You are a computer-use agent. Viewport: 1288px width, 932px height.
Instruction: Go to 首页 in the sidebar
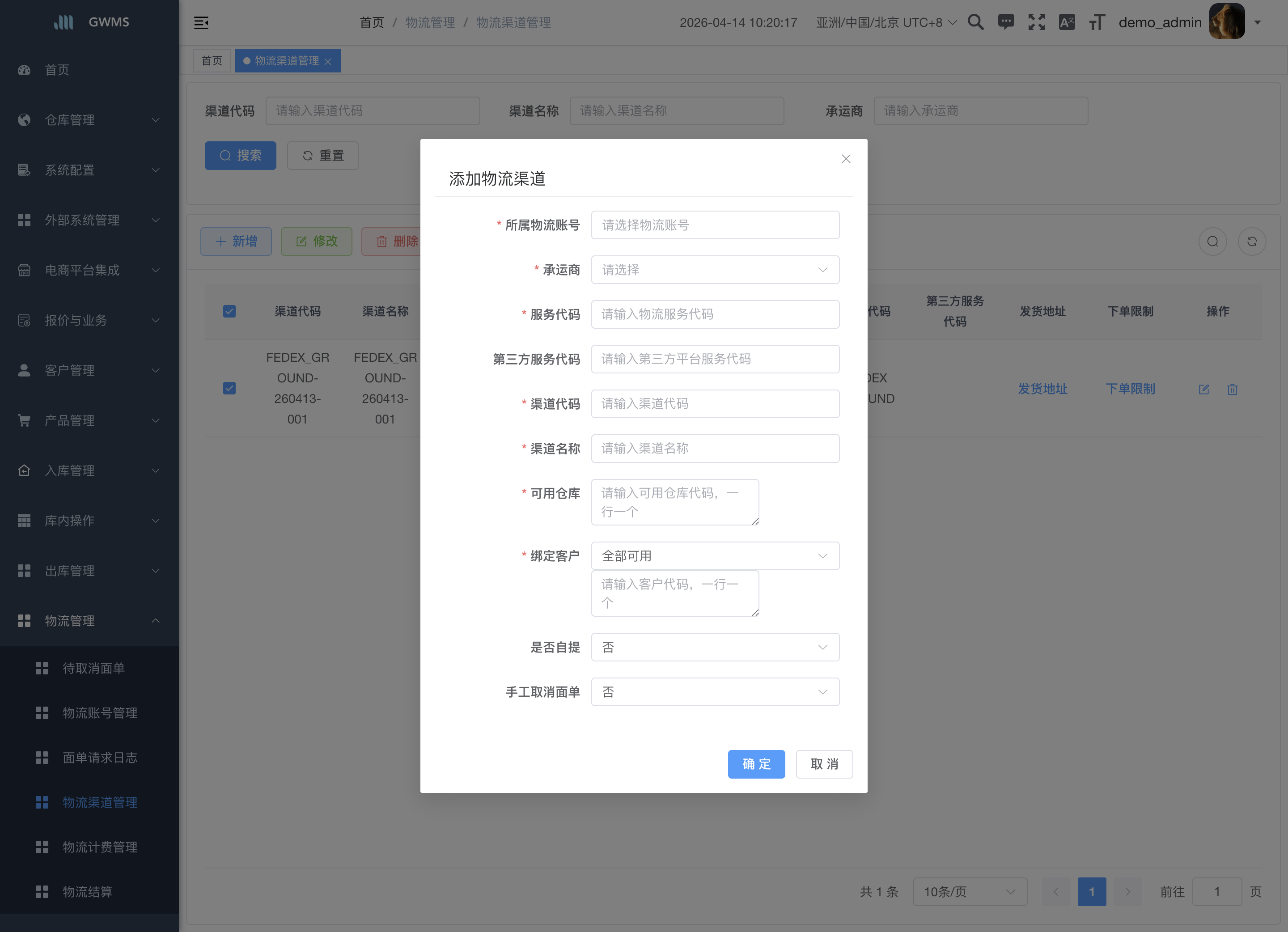(x=89, y=70)
